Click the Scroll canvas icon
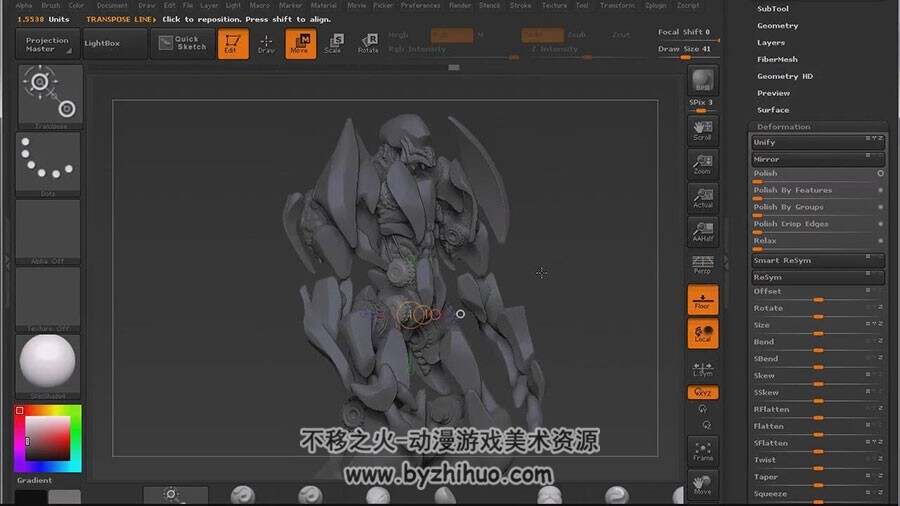Viewport: 900px width, 506px height. tap(703, 131)
